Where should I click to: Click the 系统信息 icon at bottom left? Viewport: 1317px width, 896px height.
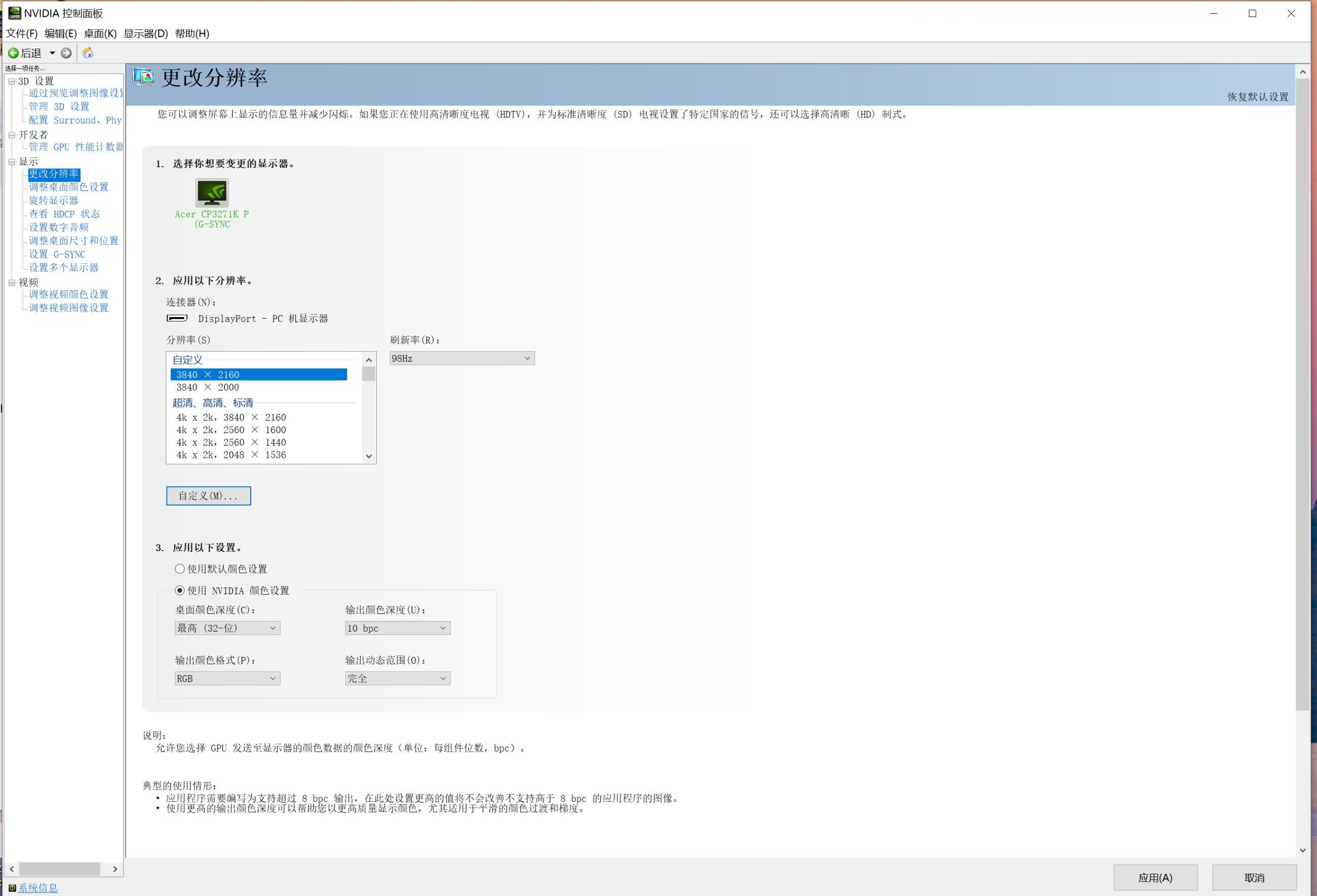[12, 887]
